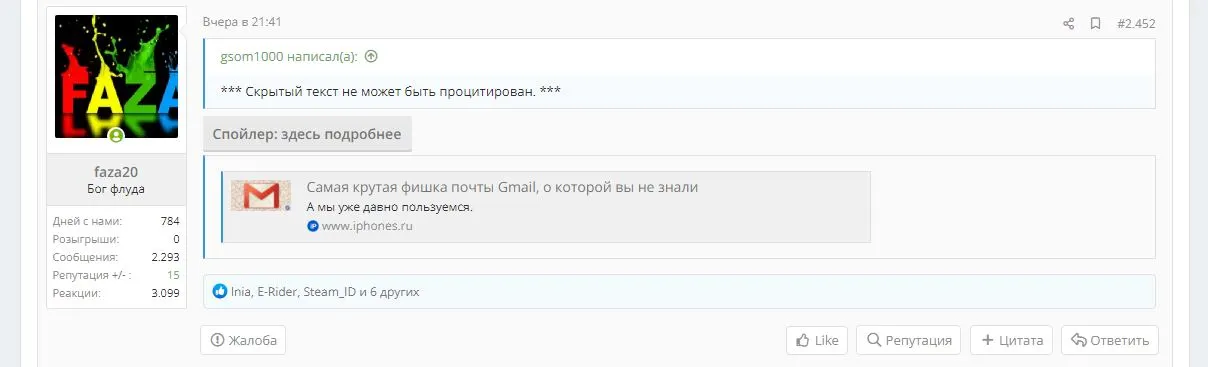Screen dimensions: 1208x367
Task: Open the Репутация button
Action: tap(909, 340)
